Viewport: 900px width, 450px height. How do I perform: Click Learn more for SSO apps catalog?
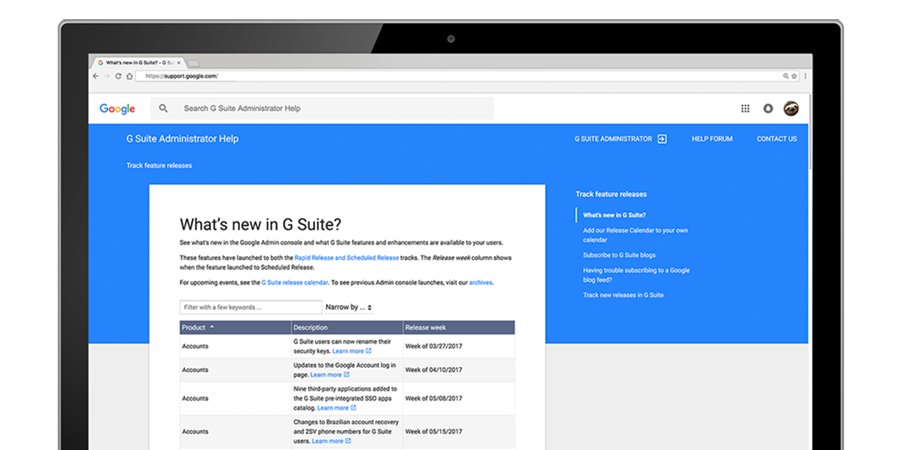click(x=333, y=408)
